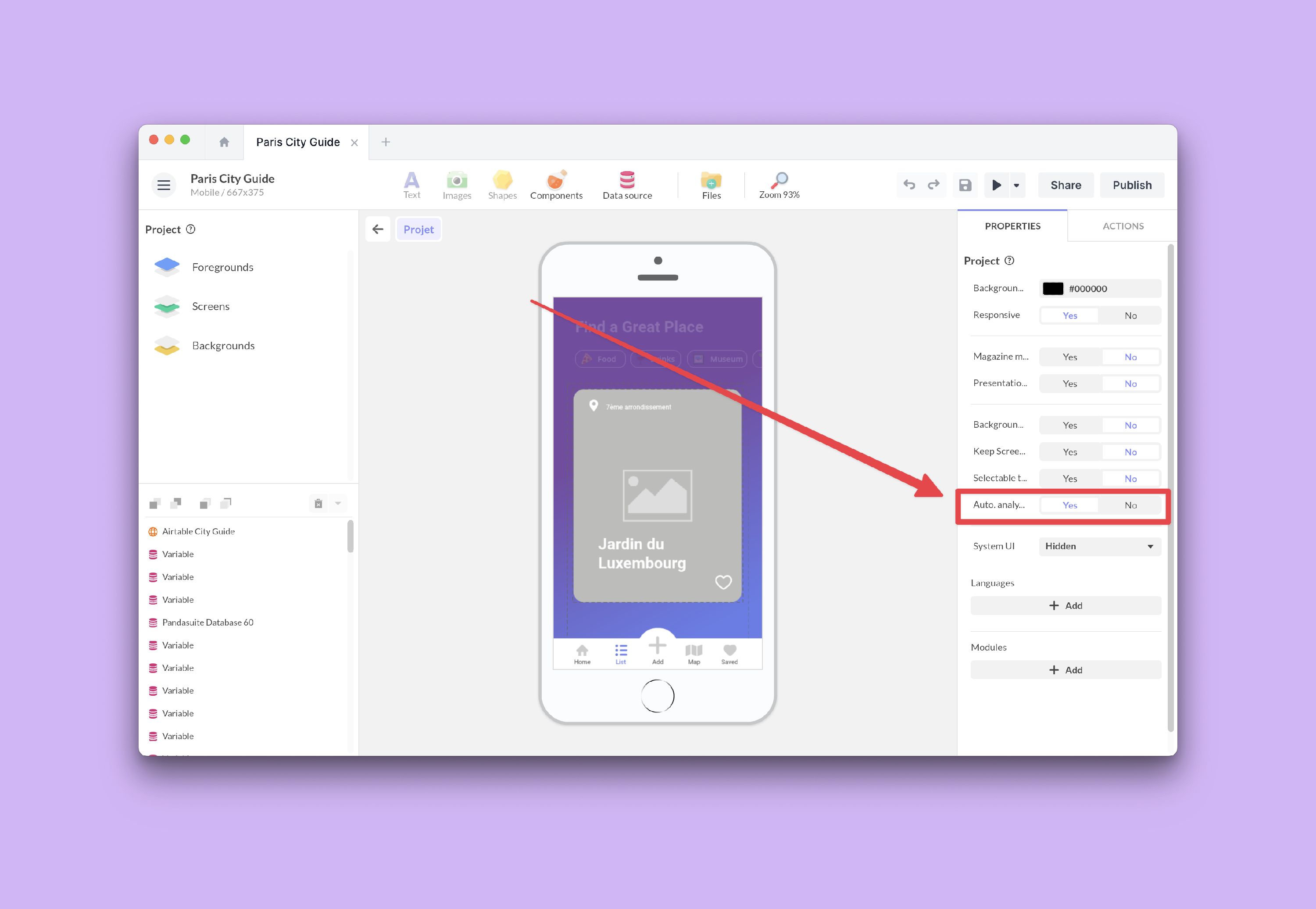The image size is (1316, 909).
Task: Click the black background color swatch
Action: tap(1052, 289)
